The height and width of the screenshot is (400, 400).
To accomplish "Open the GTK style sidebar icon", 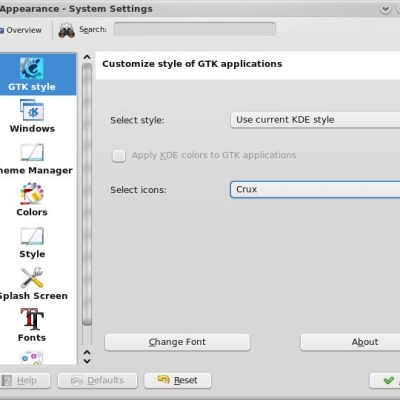I will [x=32, y=69].
